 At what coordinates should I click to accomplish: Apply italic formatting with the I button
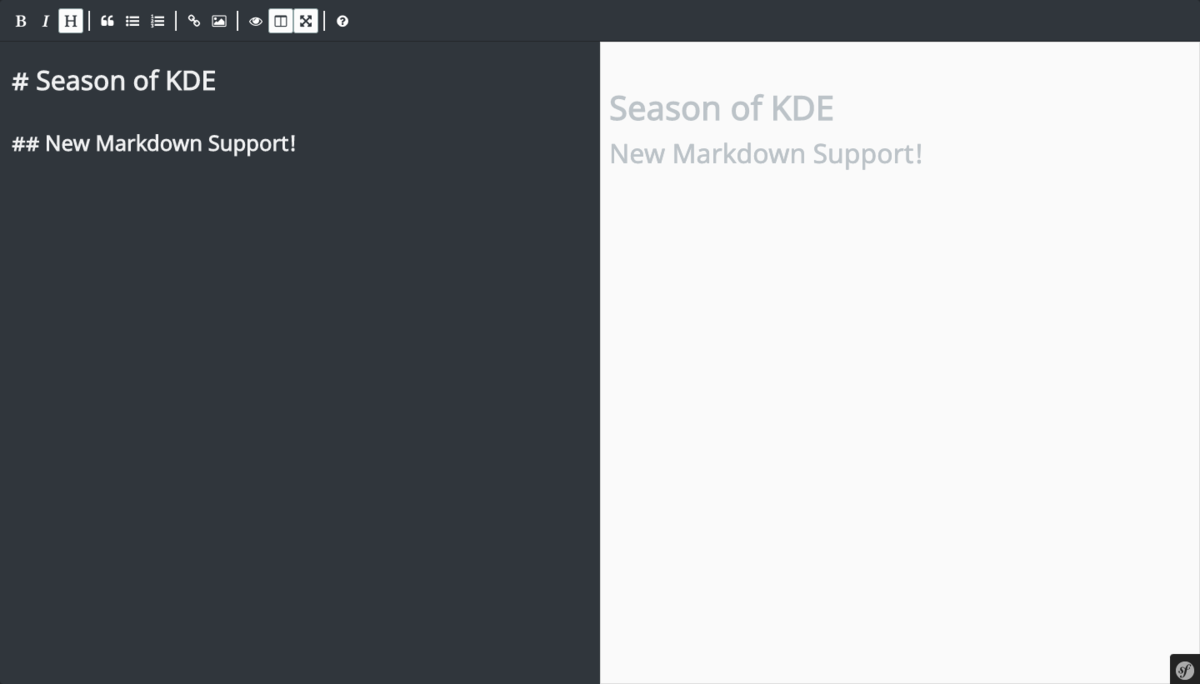pos(45,21)
